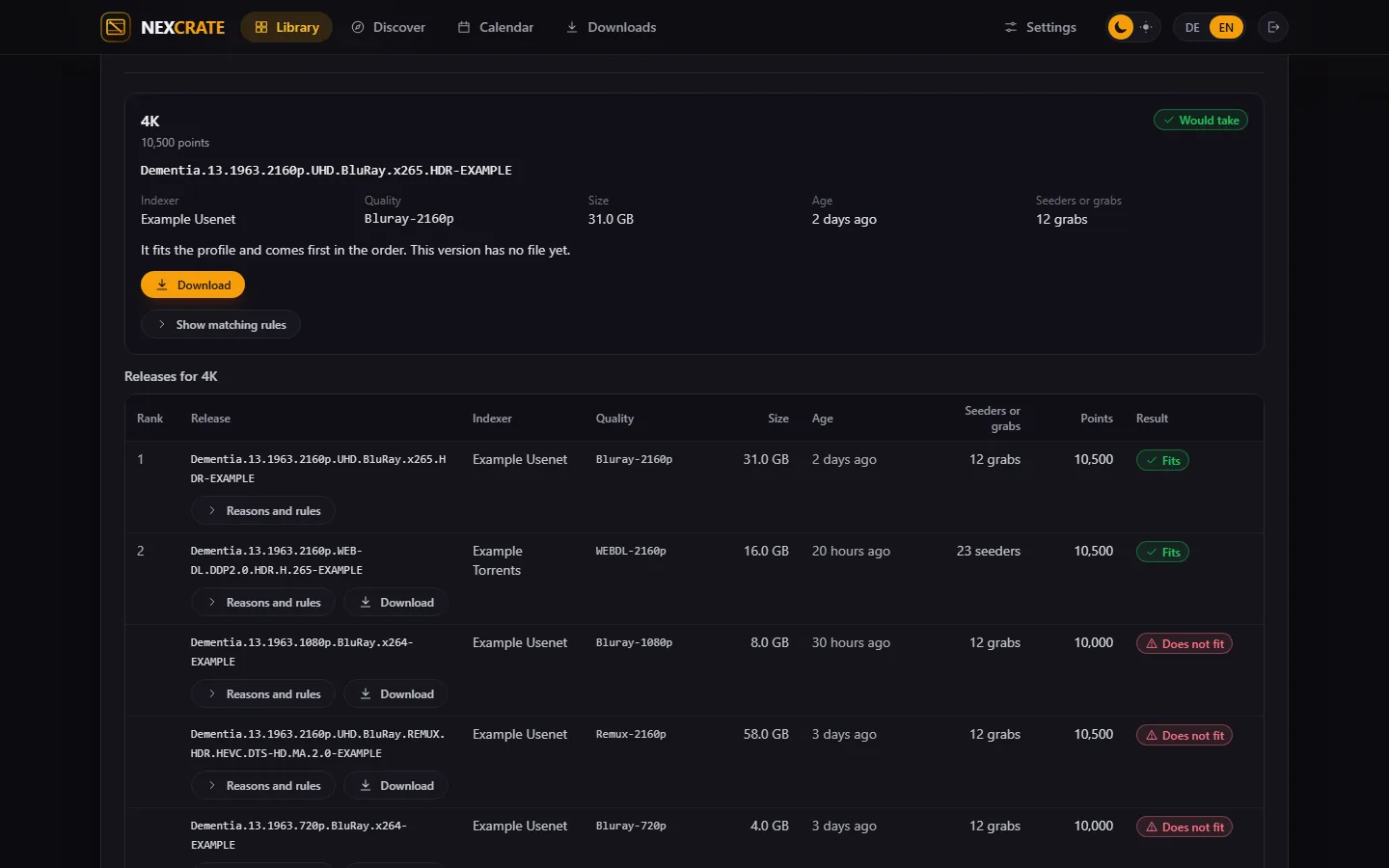Image resolution: width=1389 pixels, height=868 pixels.
Task: Click Does not fit badge for 58.0 GB release
Action: [1185, 736]
